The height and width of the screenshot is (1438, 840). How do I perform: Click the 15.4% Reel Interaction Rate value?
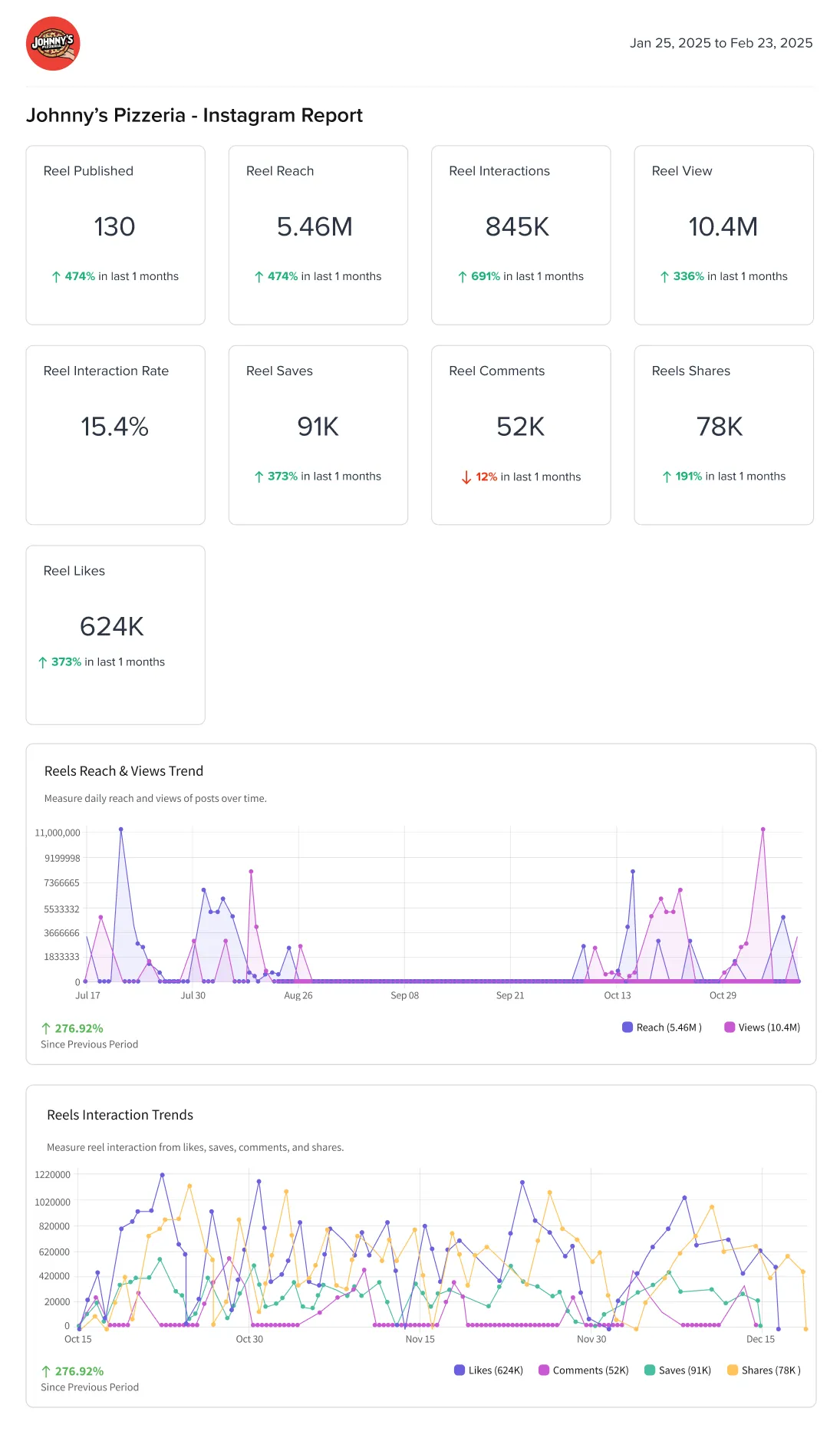(114, 427)
